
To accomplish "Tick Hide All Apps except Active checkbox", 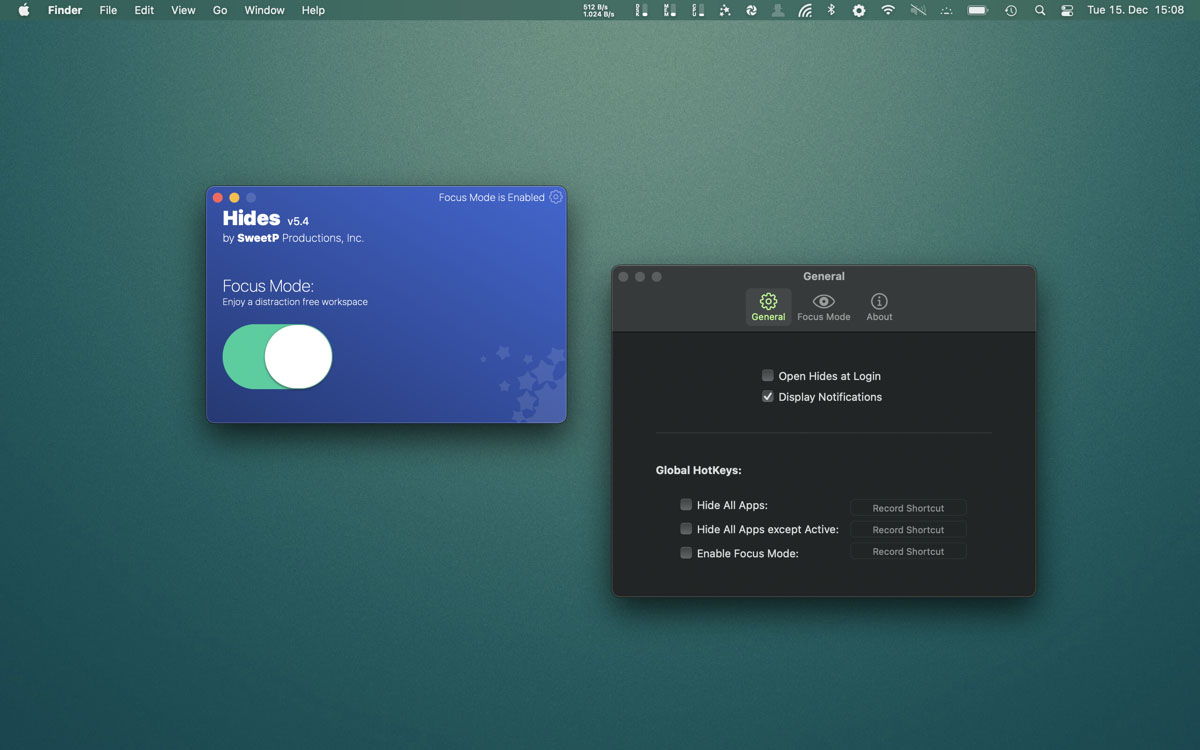I will 686,529.
